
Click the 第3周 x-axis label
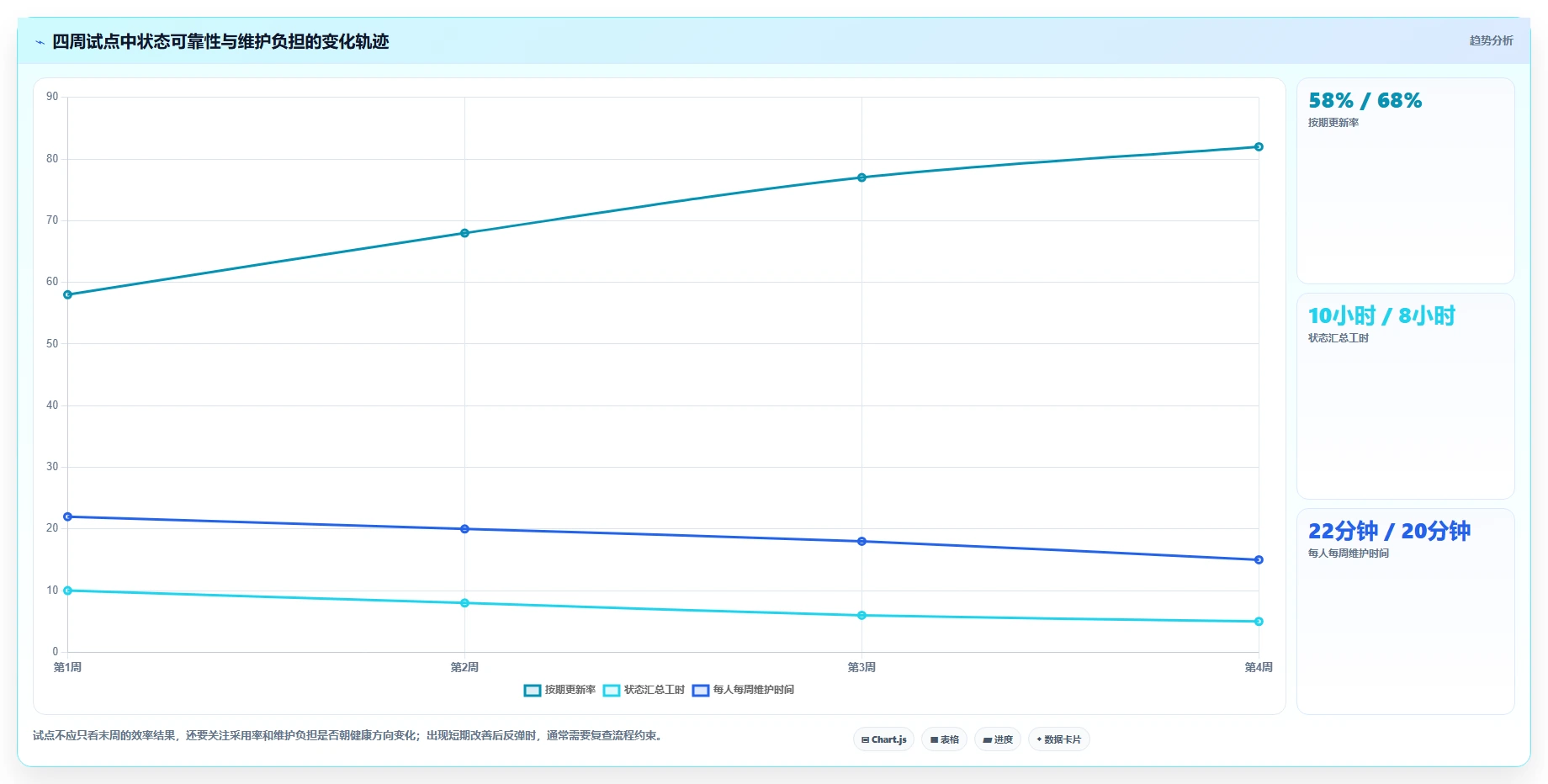(861, 667)
